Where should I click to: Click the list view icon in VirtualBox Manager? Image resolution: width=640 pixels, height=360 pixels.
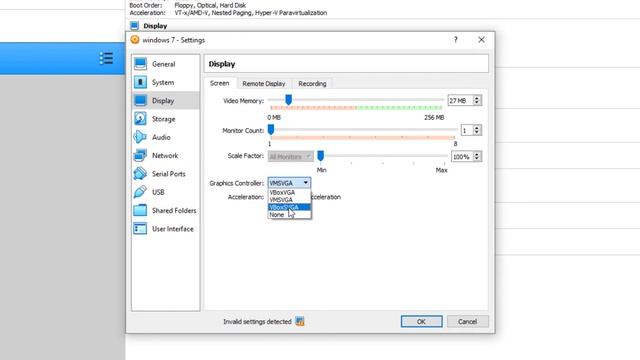106,58
